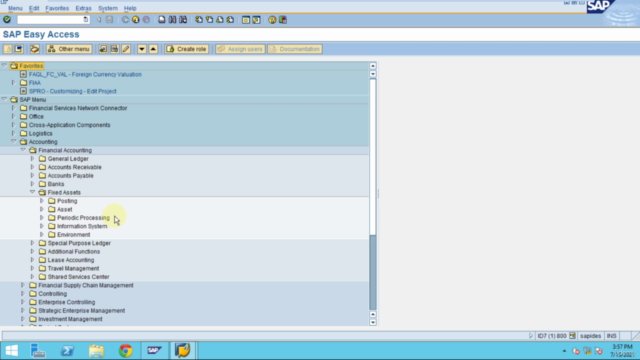The height and width of the screenshot is (360, 640).
Task: Move favorite down with down-arrow icon
Action: coord(142,49)
